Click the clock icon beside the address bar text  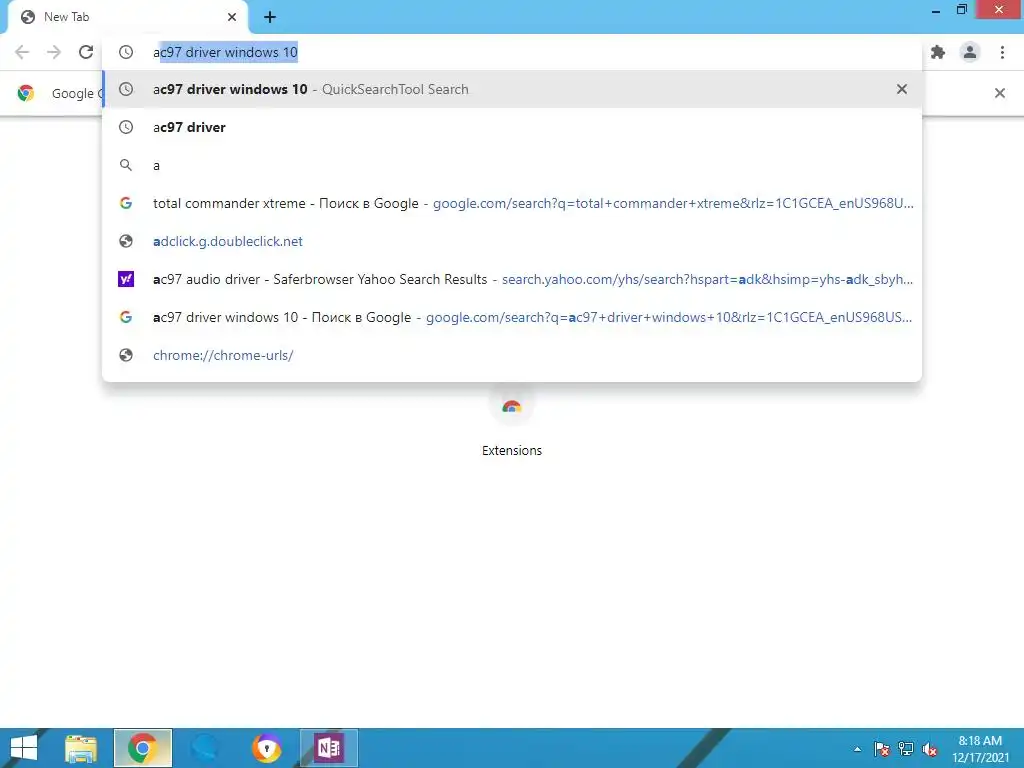pos(126,52)
